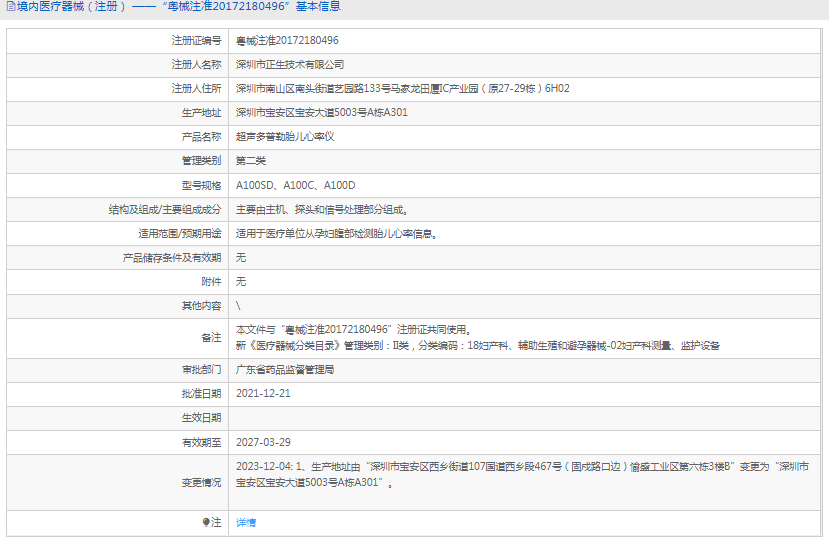The height and width of the screenshot is (543, 829).
Task: Click the document icon beside the page title
Action: coord(11,6)
